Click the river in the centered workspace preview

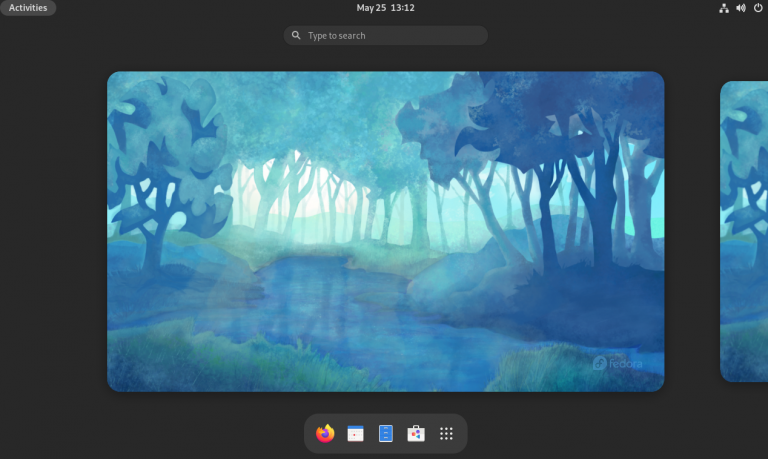click(330, 300)
